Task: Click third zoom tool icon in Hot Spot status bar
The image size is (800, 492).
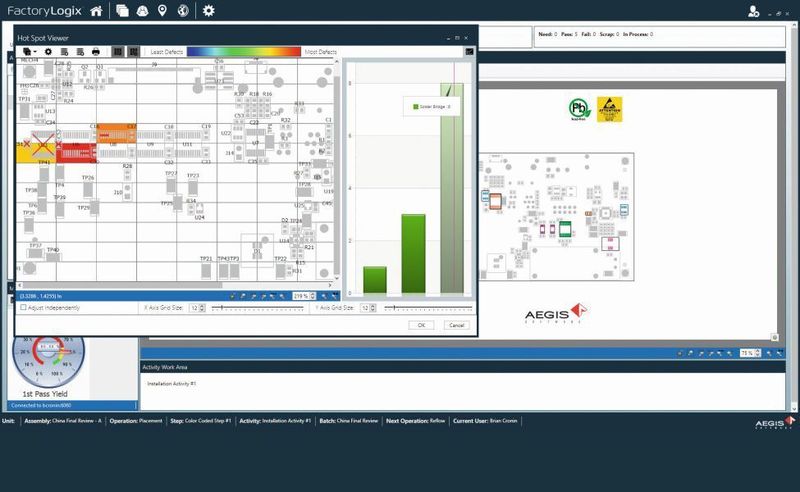Action: (254, 296)
